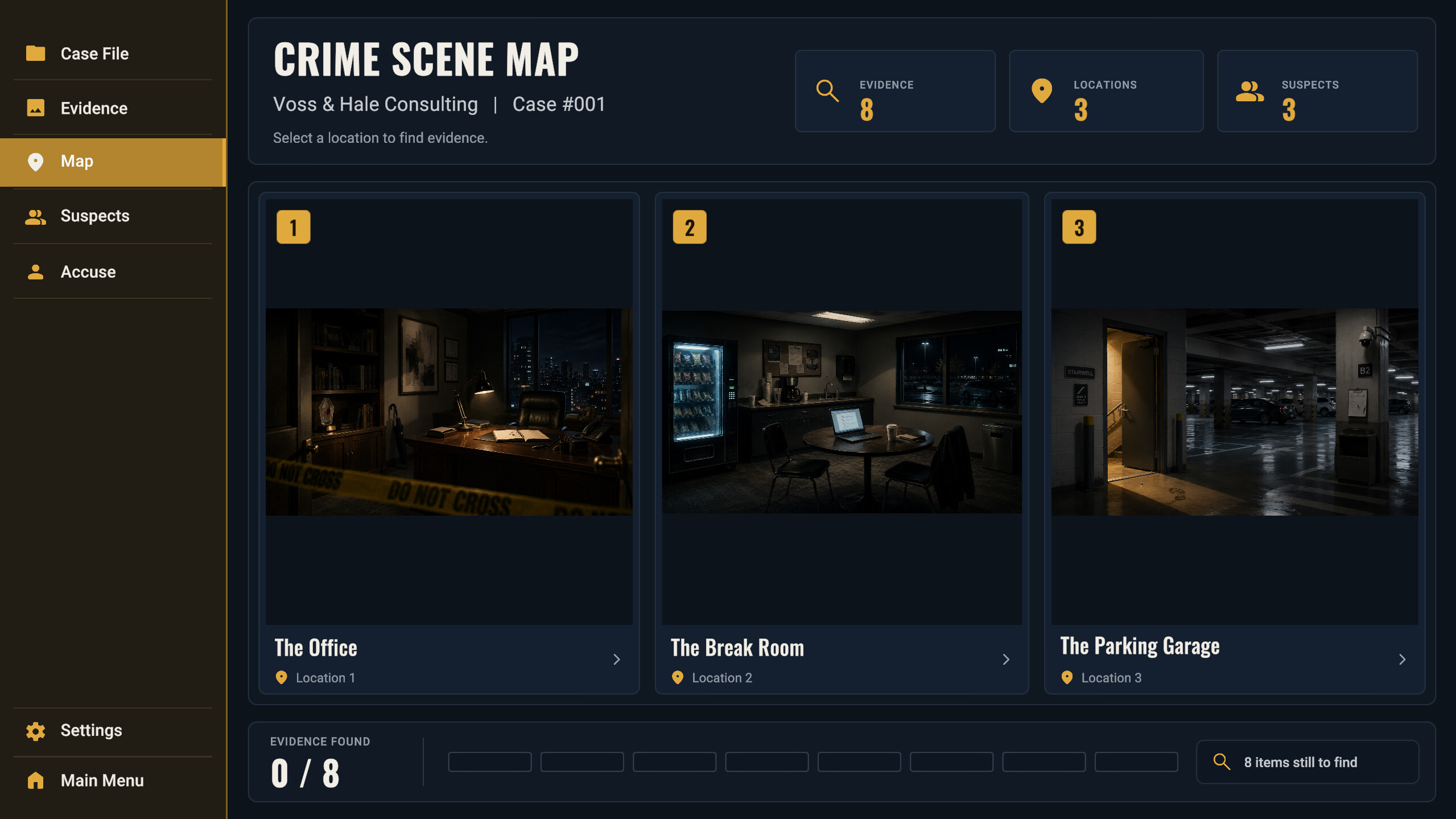1456x819 pixels.
Task: Open The Break Room via its chevron arrow
Action: coord(1006,659)
